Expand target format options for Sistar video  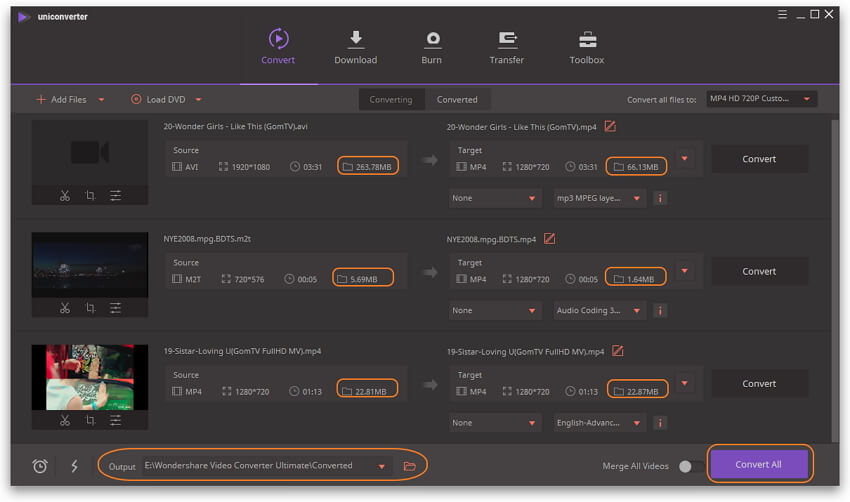[685, 383]
